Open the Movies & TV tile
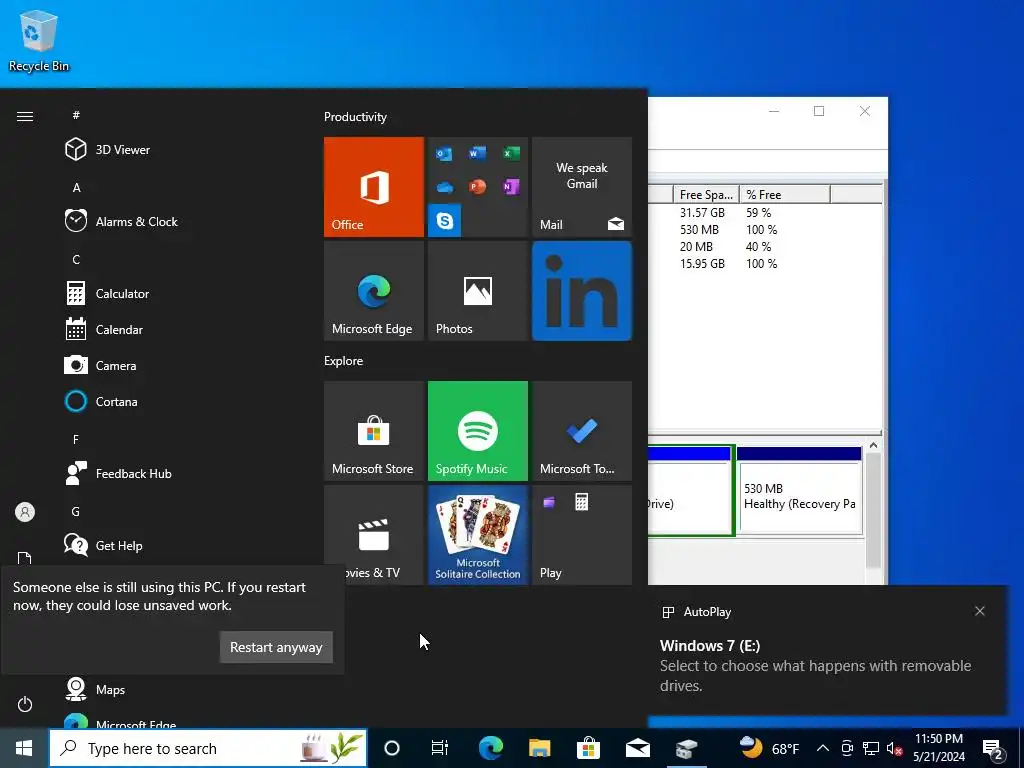1024x768 pixels. 374,535
